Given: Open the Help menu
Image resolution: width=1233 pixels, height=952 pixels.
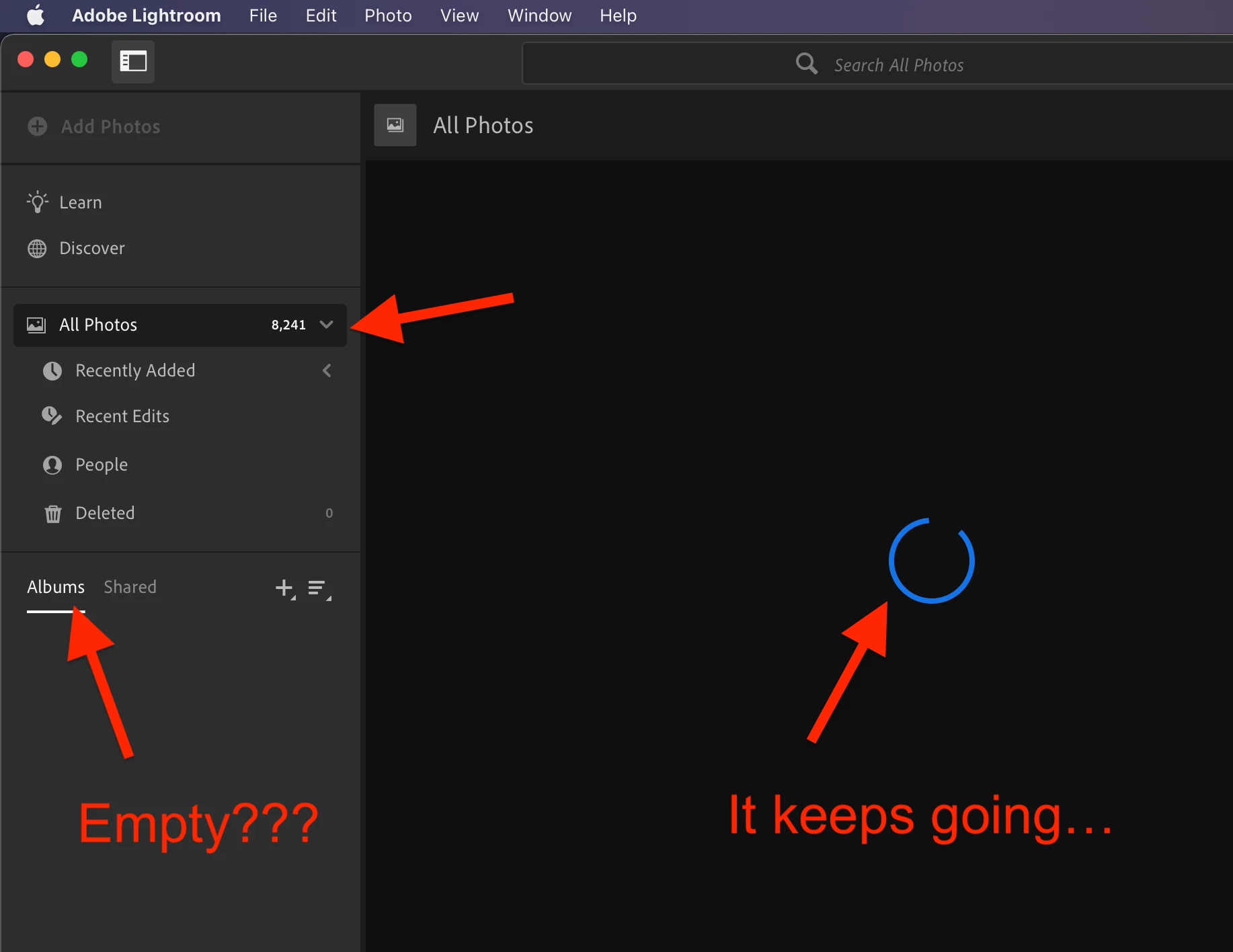Looking at the screenshot, I should pos(618,15).
